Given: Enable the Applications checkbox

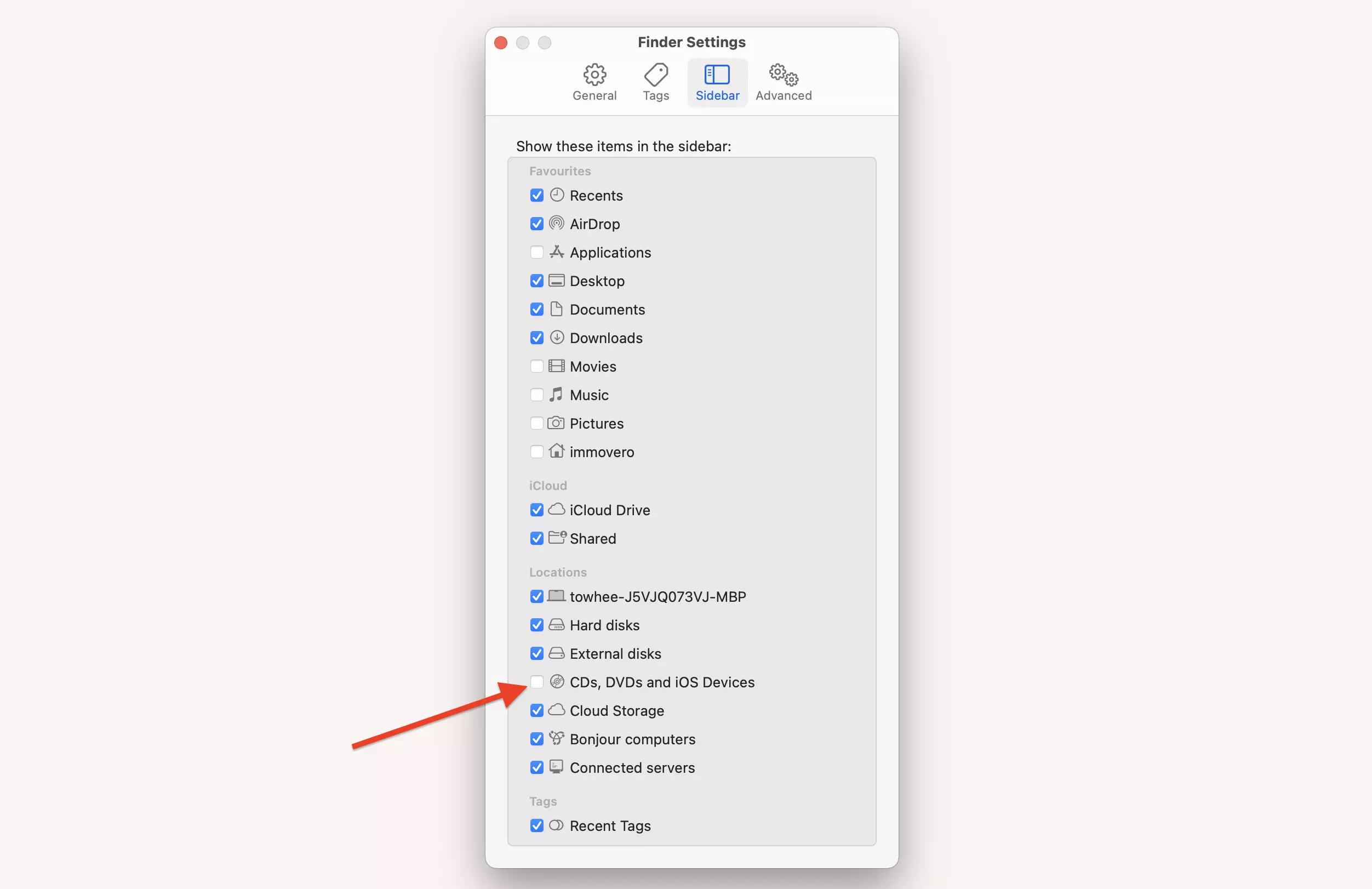Looking at the screenshot, I should point(537,252).
